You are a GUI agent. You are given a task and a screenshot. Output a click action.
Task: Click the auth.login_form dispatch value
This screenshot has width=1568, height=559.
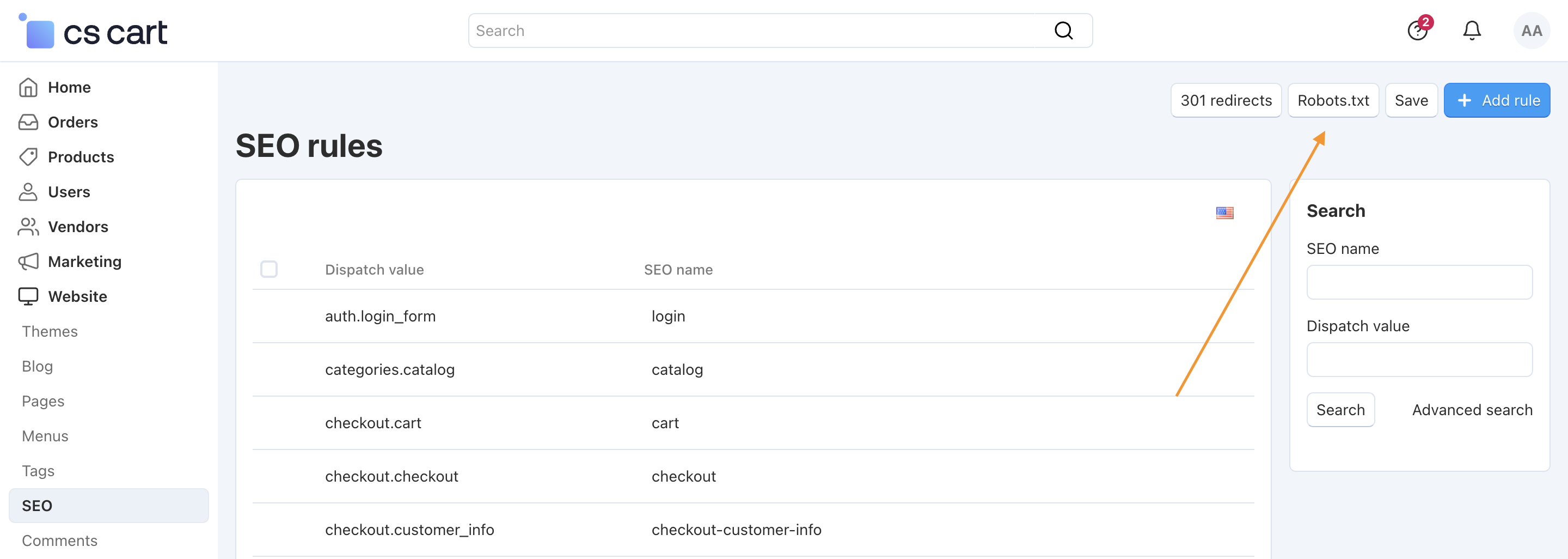381,316
